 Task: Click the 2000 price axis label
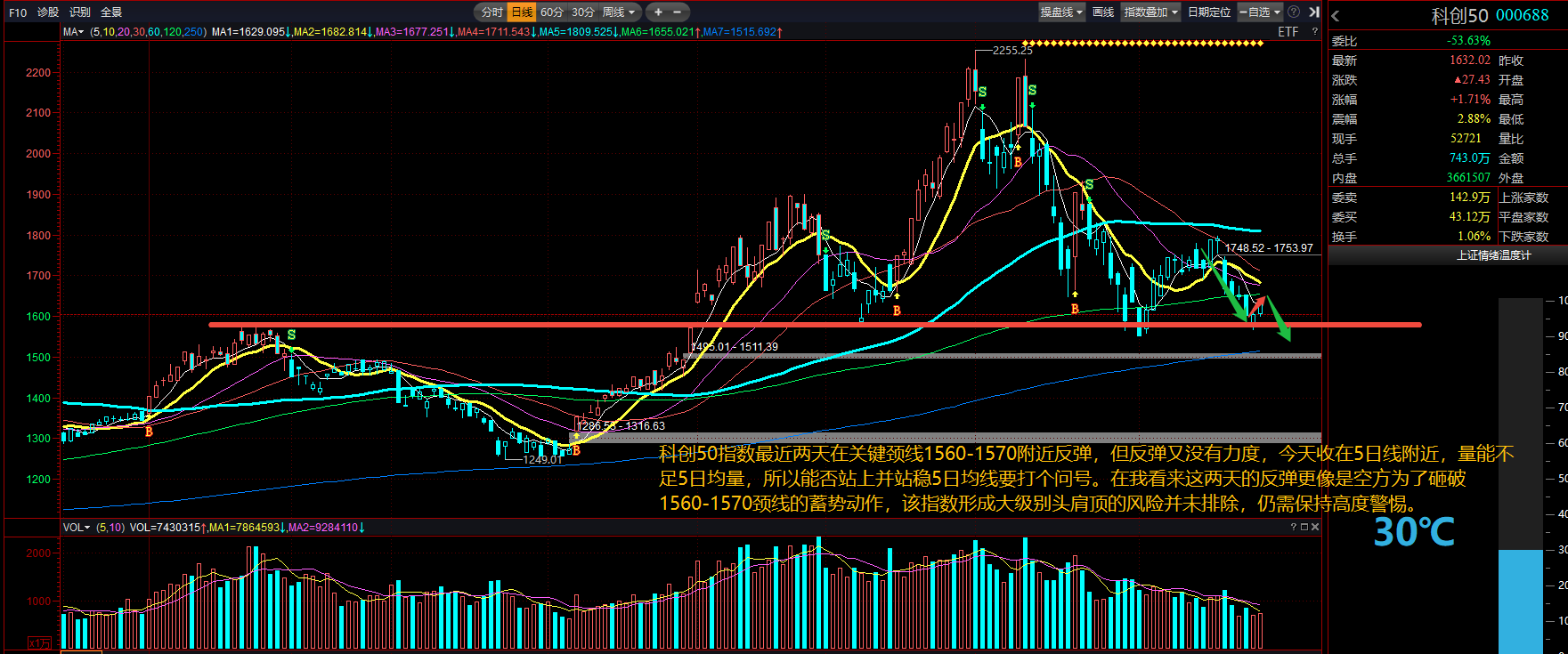coord(38,154)
